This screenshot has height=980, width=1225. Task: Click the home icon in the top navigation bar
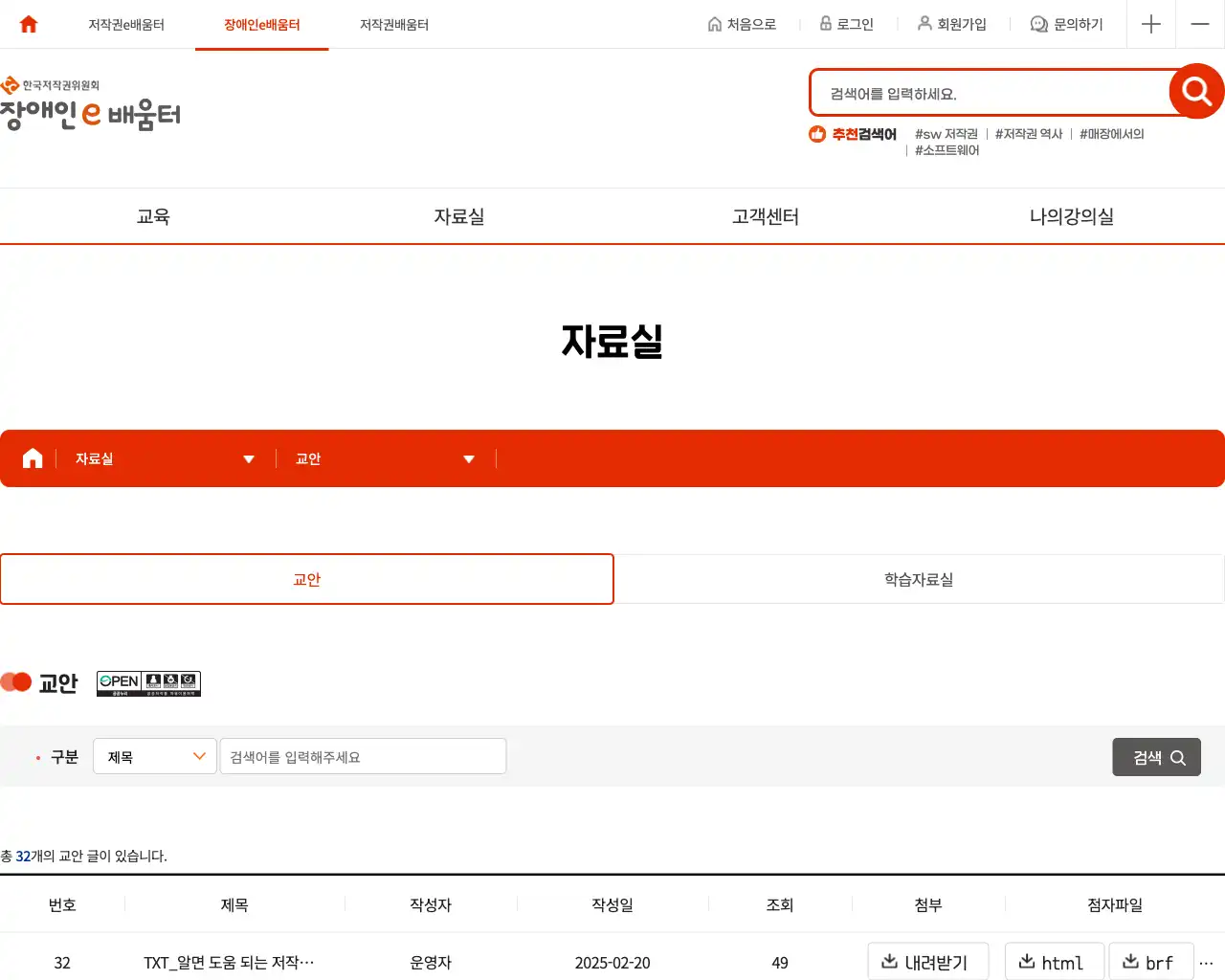27,24
